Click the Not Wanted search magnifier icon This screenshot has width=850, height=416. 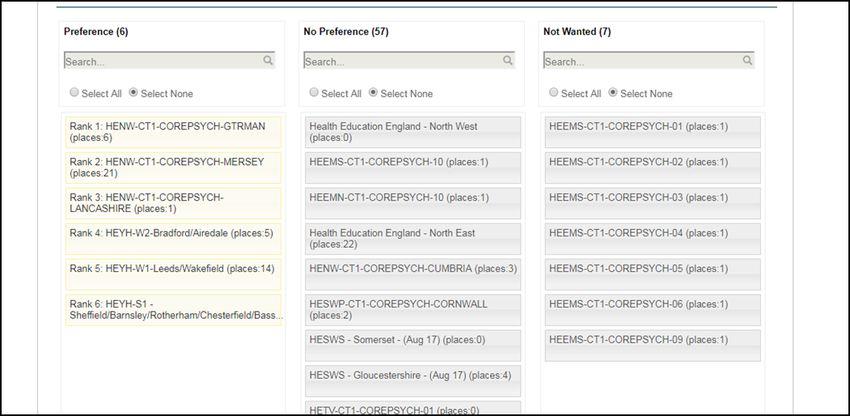coord(747,61)
